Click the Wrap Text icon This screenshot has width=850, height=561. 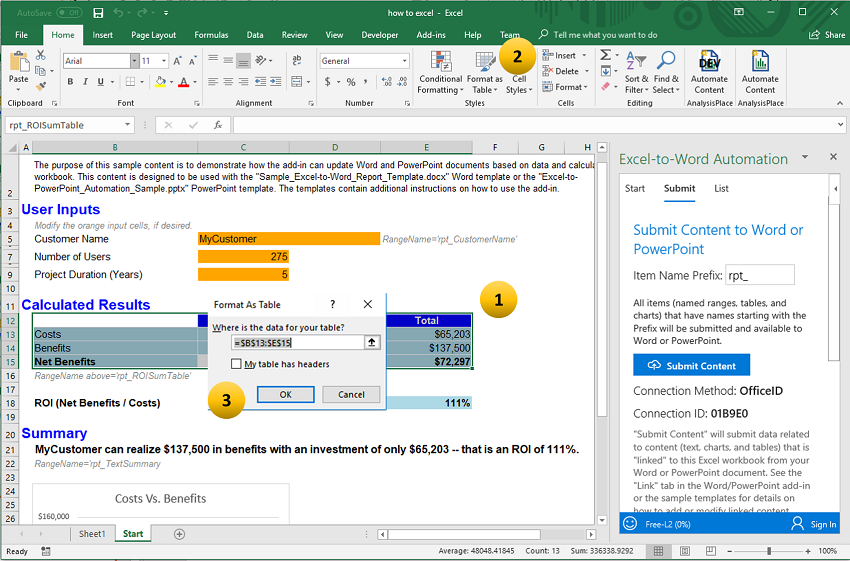pyautogui.click(x=297, y=60)
